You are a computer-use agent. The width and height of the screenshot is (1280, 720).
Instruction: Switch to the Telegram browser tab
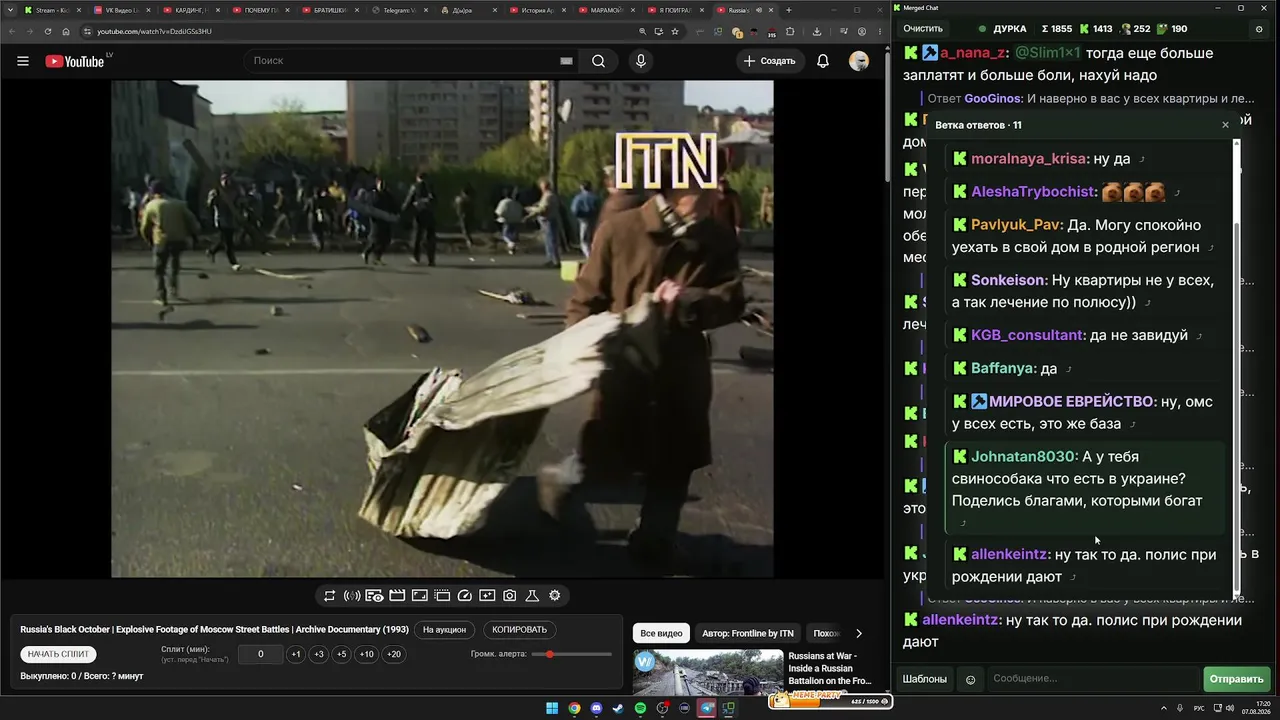(x=402, y=10)
